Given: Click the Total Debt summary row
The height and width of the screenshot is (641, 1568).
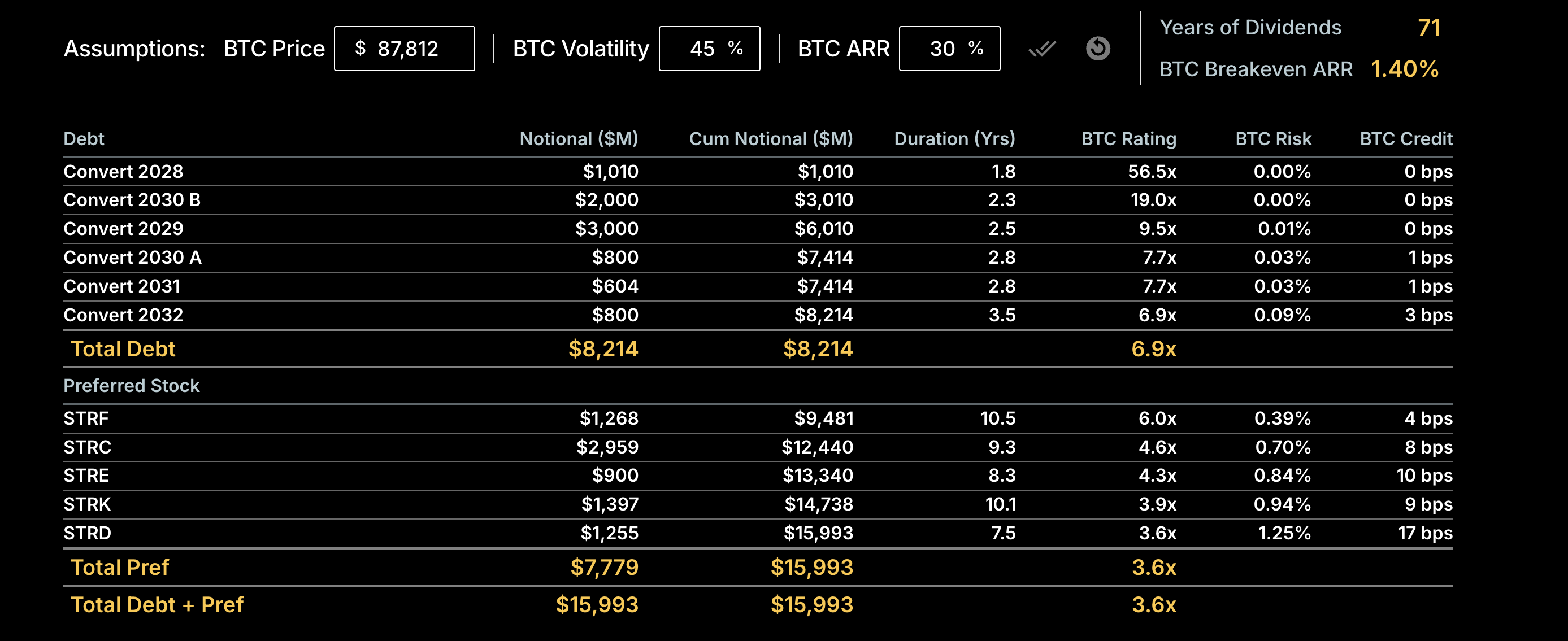Looking at the screenshot, I should (123, 348).
